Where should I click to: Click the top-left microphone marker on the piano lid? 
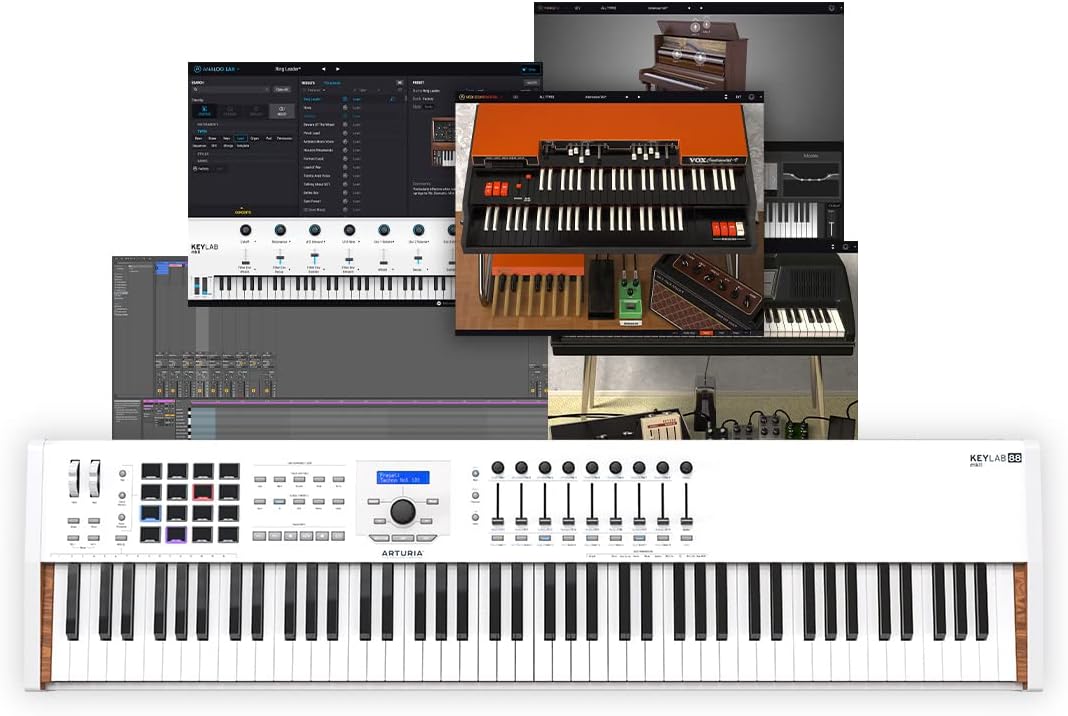[x=695, y=27]
